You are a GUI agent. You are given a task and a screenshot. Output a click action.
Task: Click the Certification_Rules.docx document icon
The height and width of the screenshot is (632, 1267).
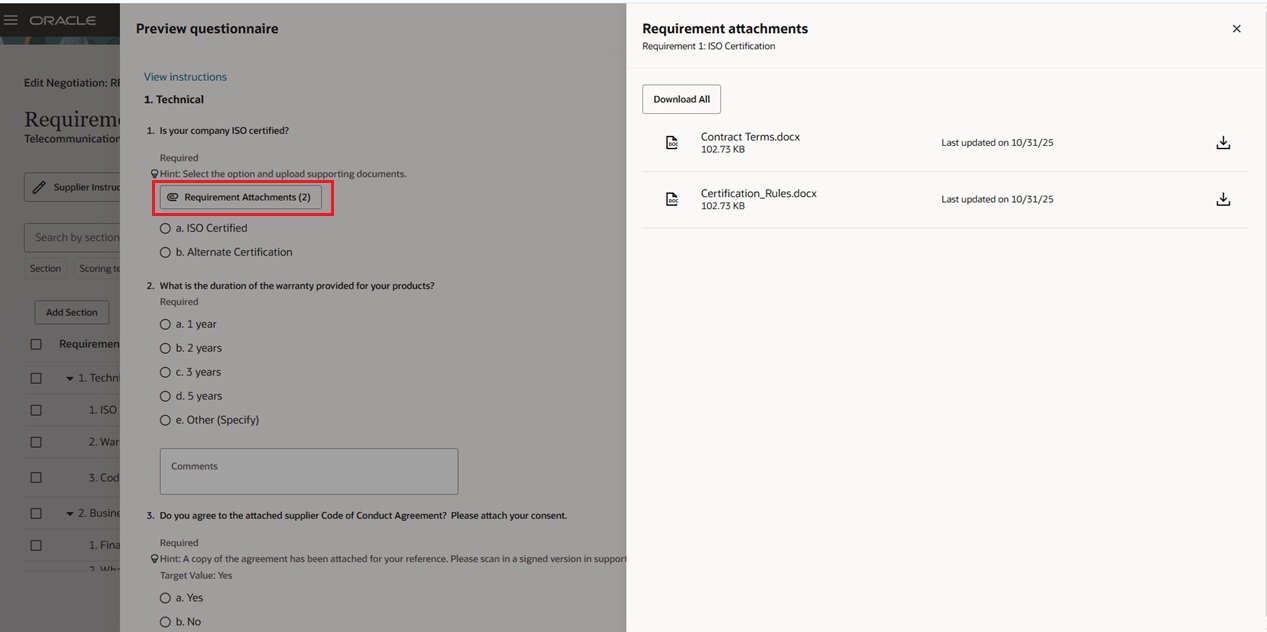click(x=671, y=198)
